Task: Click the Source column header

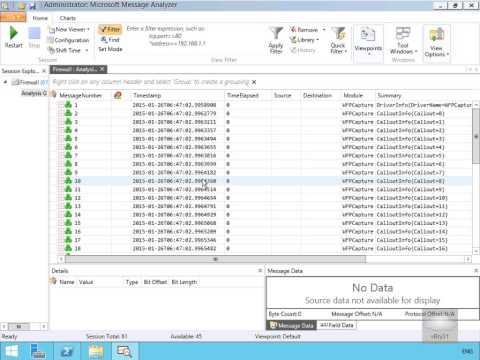Action: 282,95
